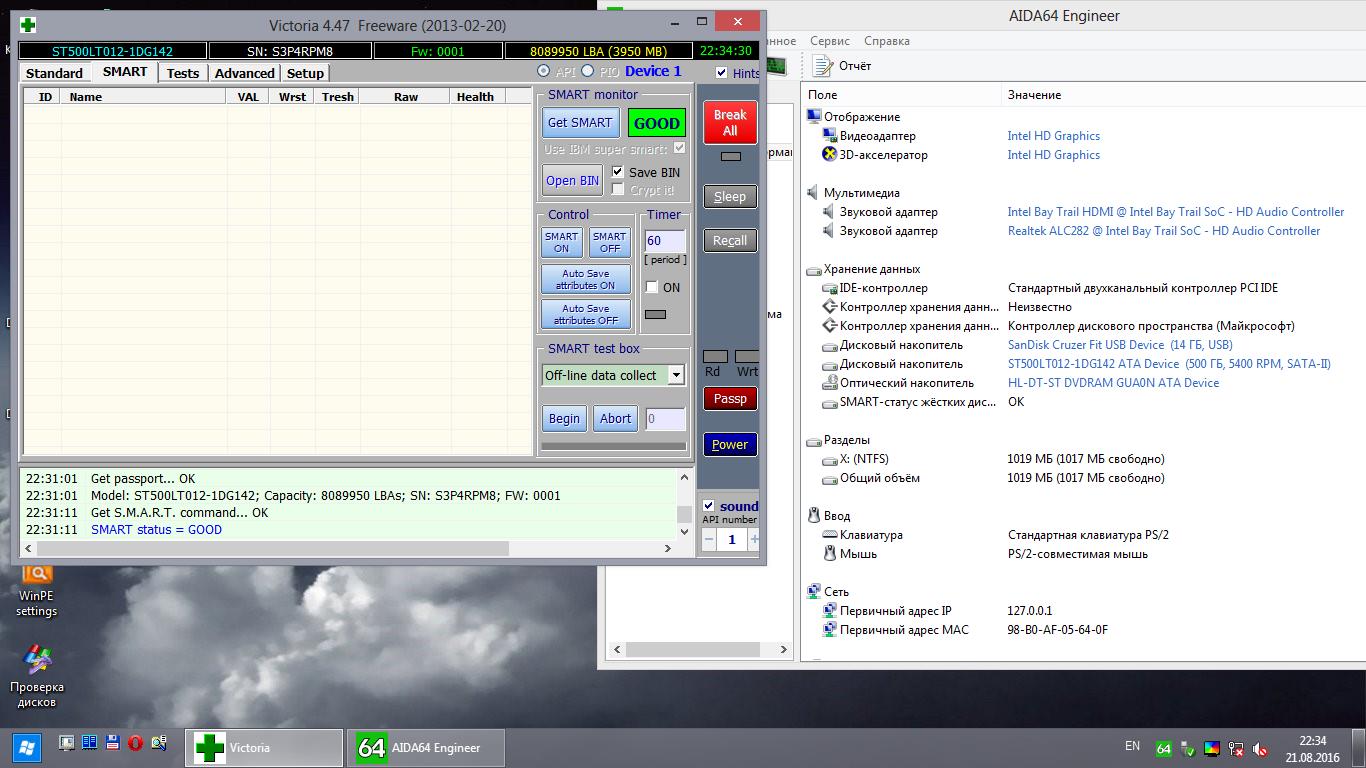Click the Get SMART button

pyautogui.click(x=580, y=123)
